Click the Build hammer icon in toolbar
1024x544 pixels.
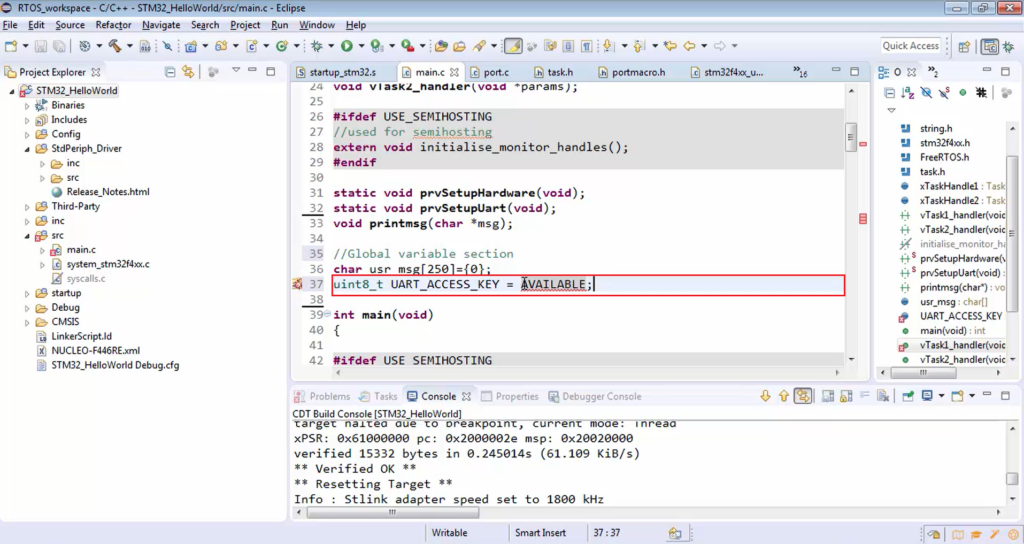(x=115, y=46)
